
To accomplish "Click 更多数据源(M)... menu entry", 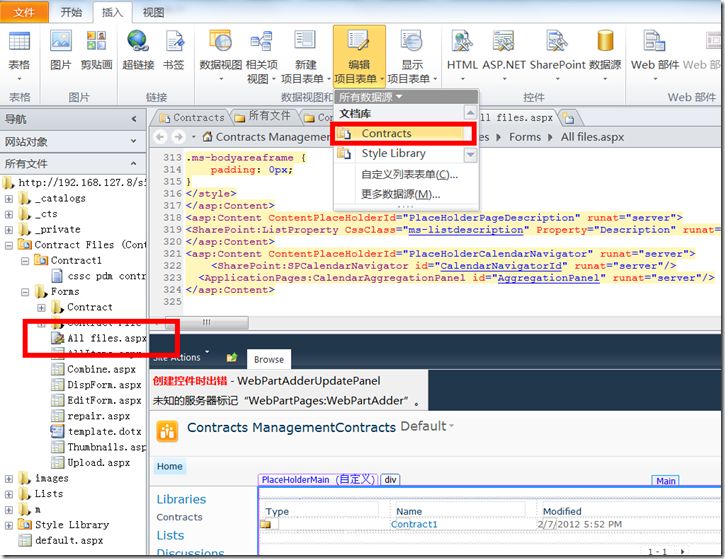I will (400, 194).
